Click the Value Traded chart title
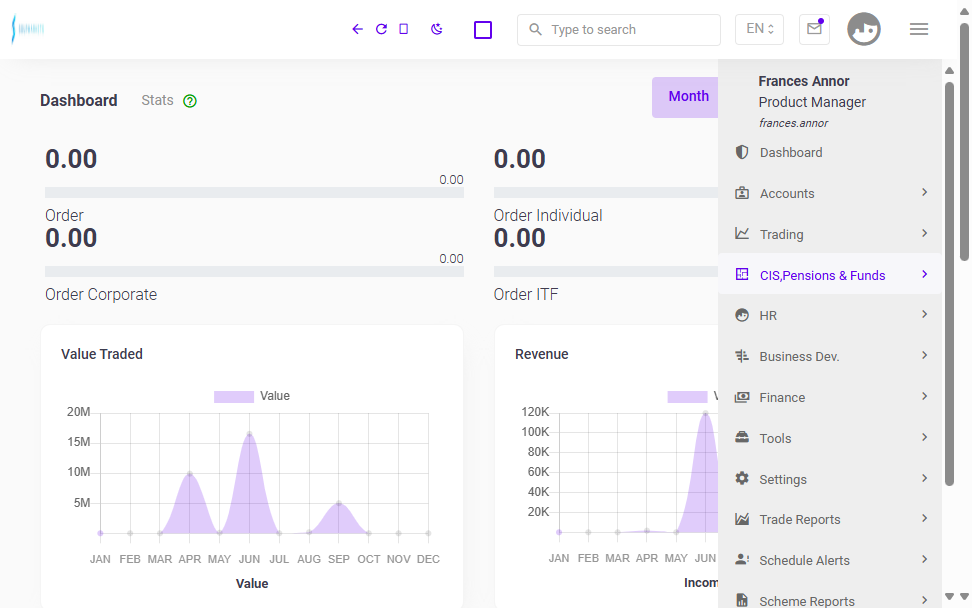Screen dimensions: 972x608 (102, 354)
